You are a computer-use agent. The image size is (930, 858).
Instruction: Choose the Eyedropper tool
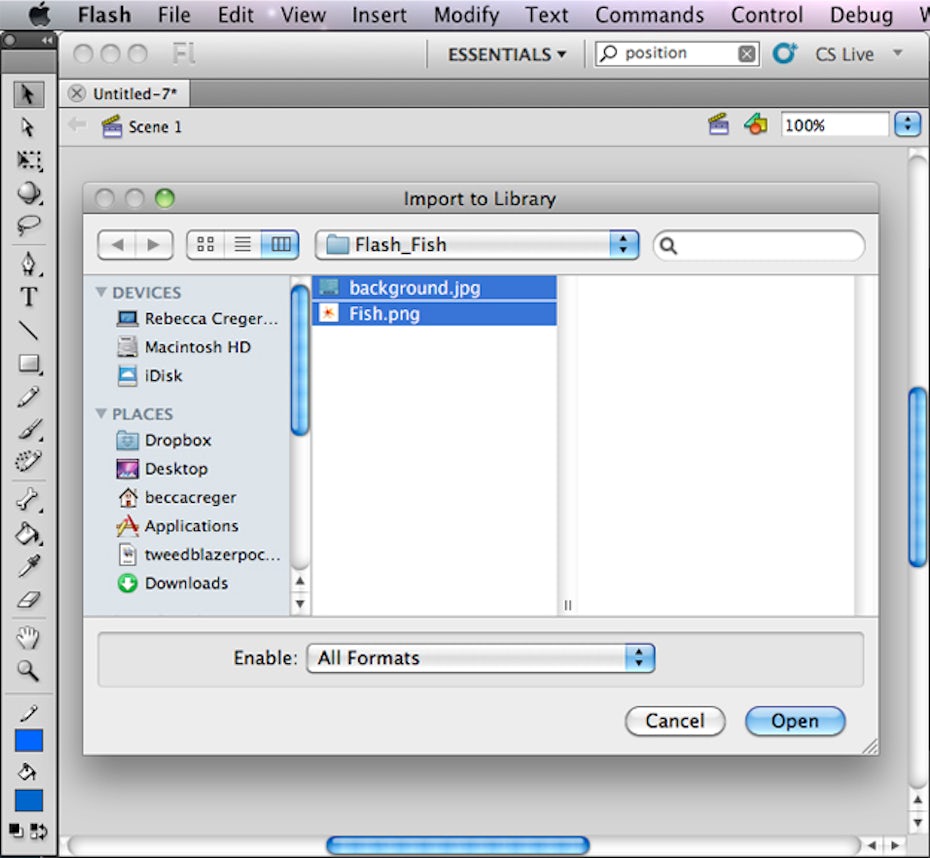pos(29,566)
